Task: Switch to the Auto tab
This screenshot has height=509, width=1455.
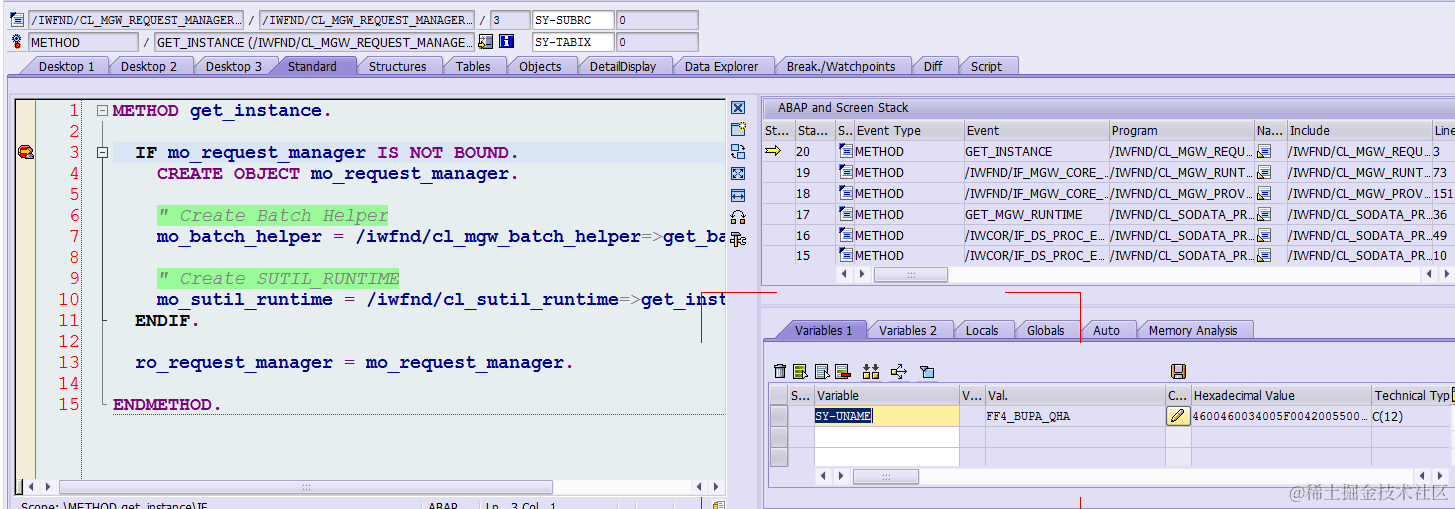Action: pos(1107,330)
